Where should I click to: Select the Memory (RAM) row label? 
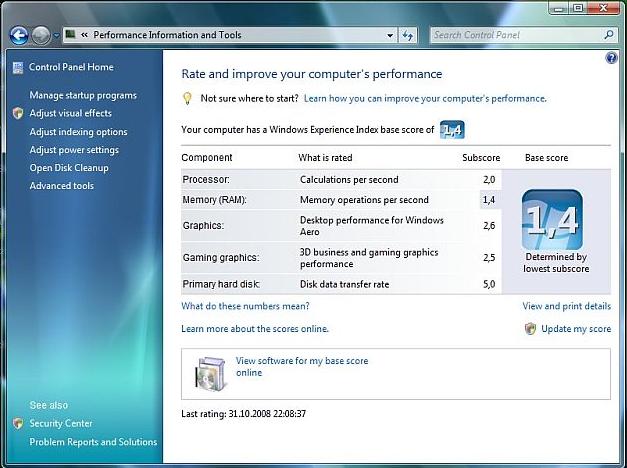coord(214,200)
